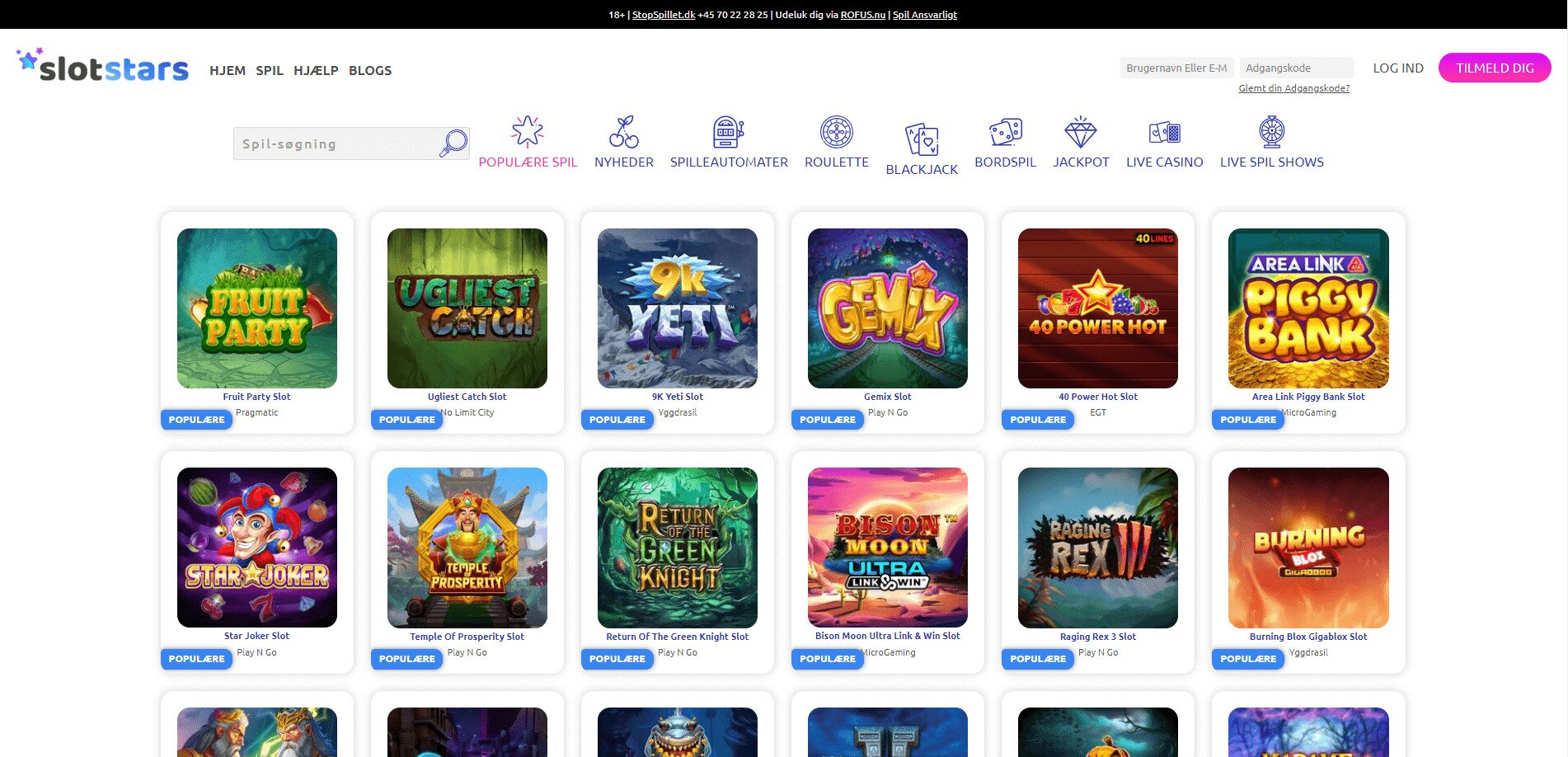Click the Fruit Party Slot title
1568x757 pixels.
(257, 397)
